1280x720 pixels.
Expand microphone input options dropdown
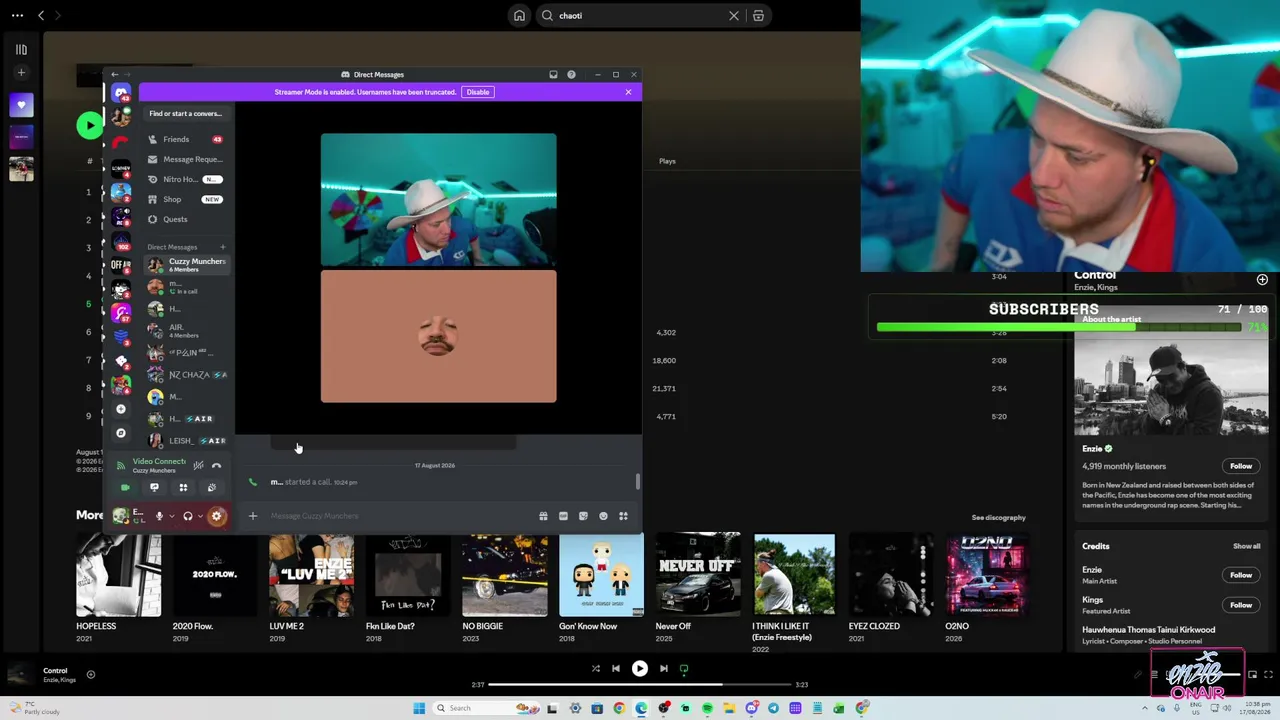[171, 516]
